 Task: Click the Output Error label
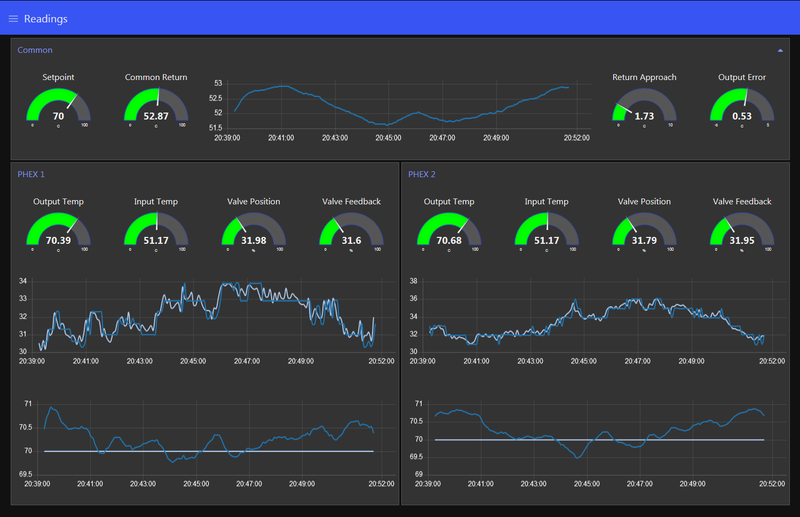742,77
